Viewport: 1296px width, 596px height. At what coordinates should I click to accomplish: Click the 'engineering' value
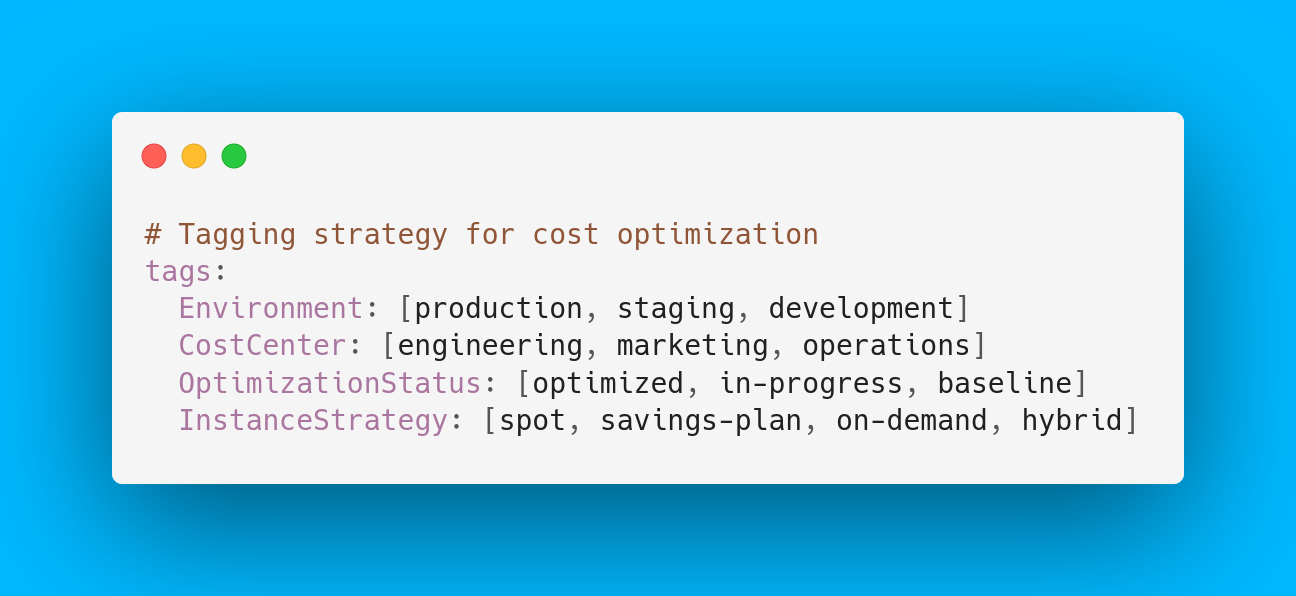490,346
